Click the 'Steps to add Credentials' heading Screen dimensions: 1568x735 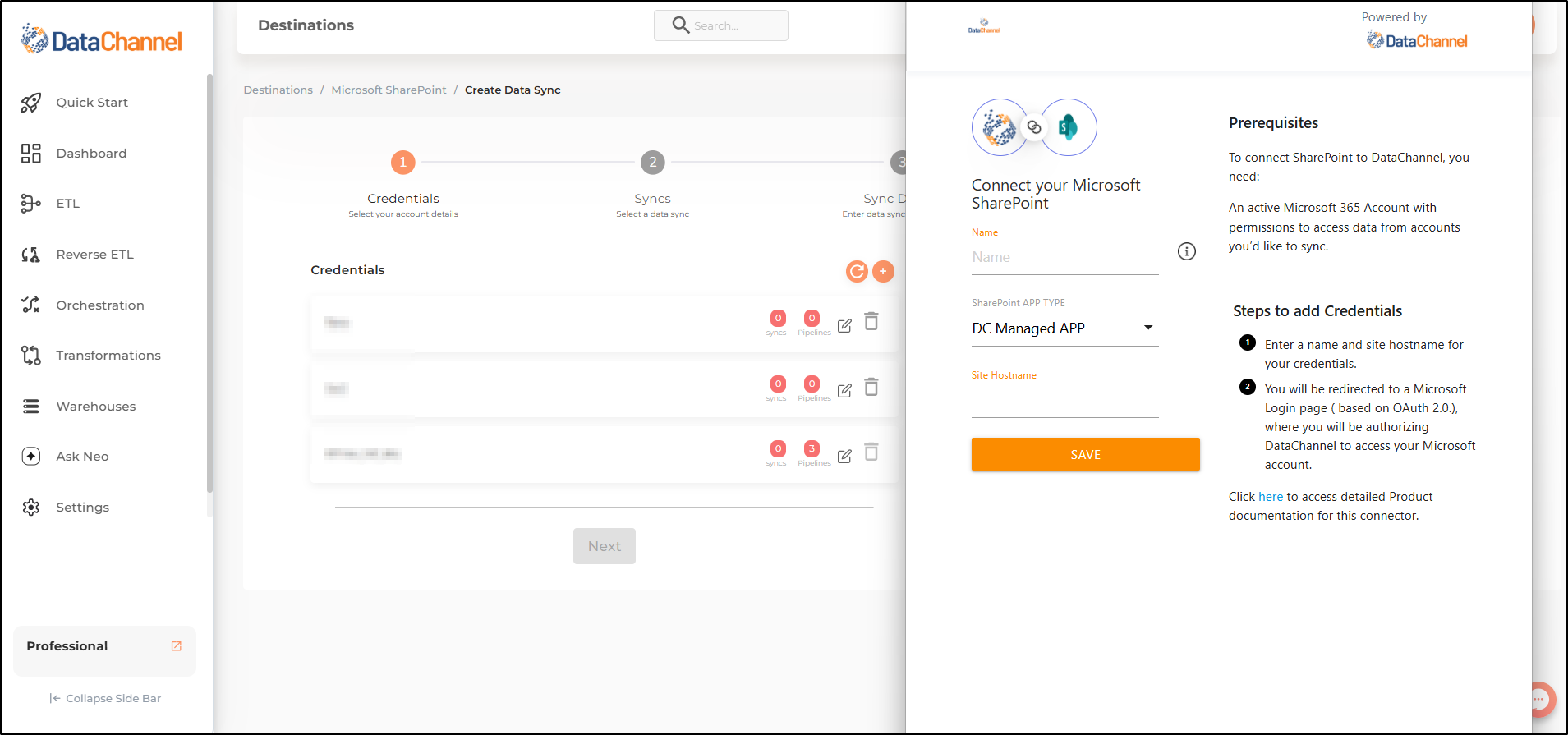[1317, 311]
